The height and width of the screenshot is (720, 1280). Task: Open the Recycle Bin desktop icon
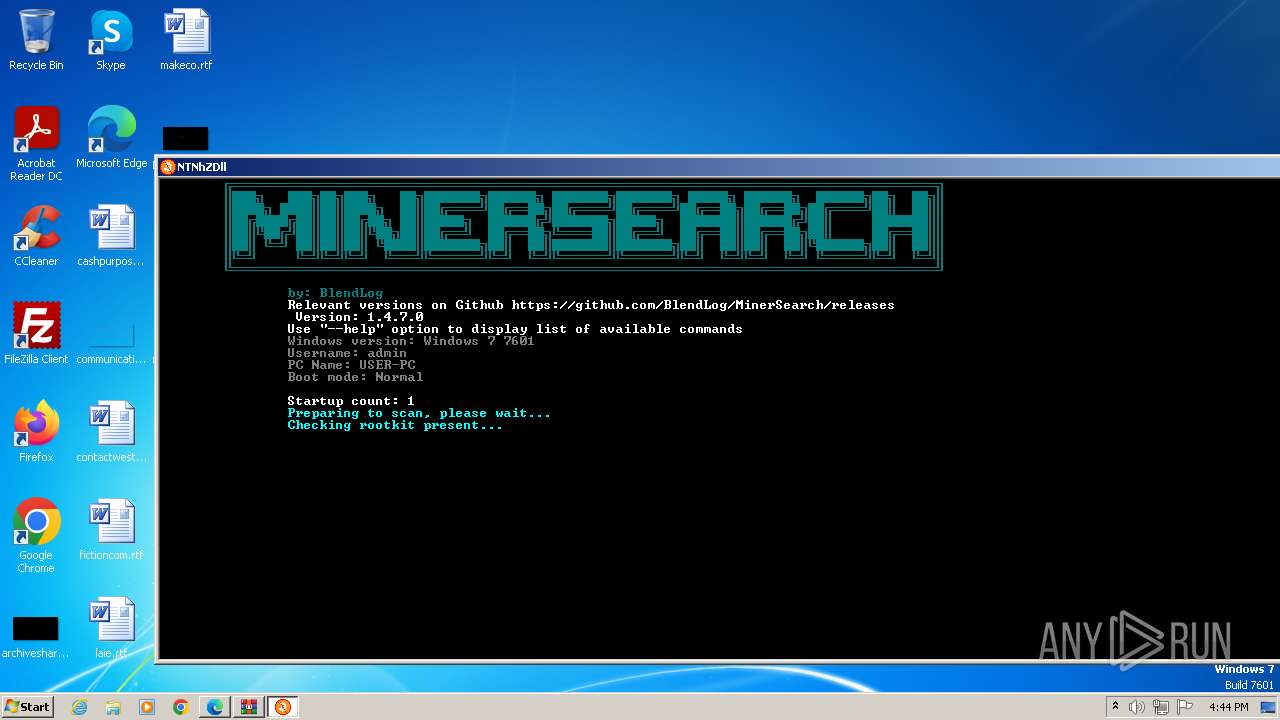point(36,40)
